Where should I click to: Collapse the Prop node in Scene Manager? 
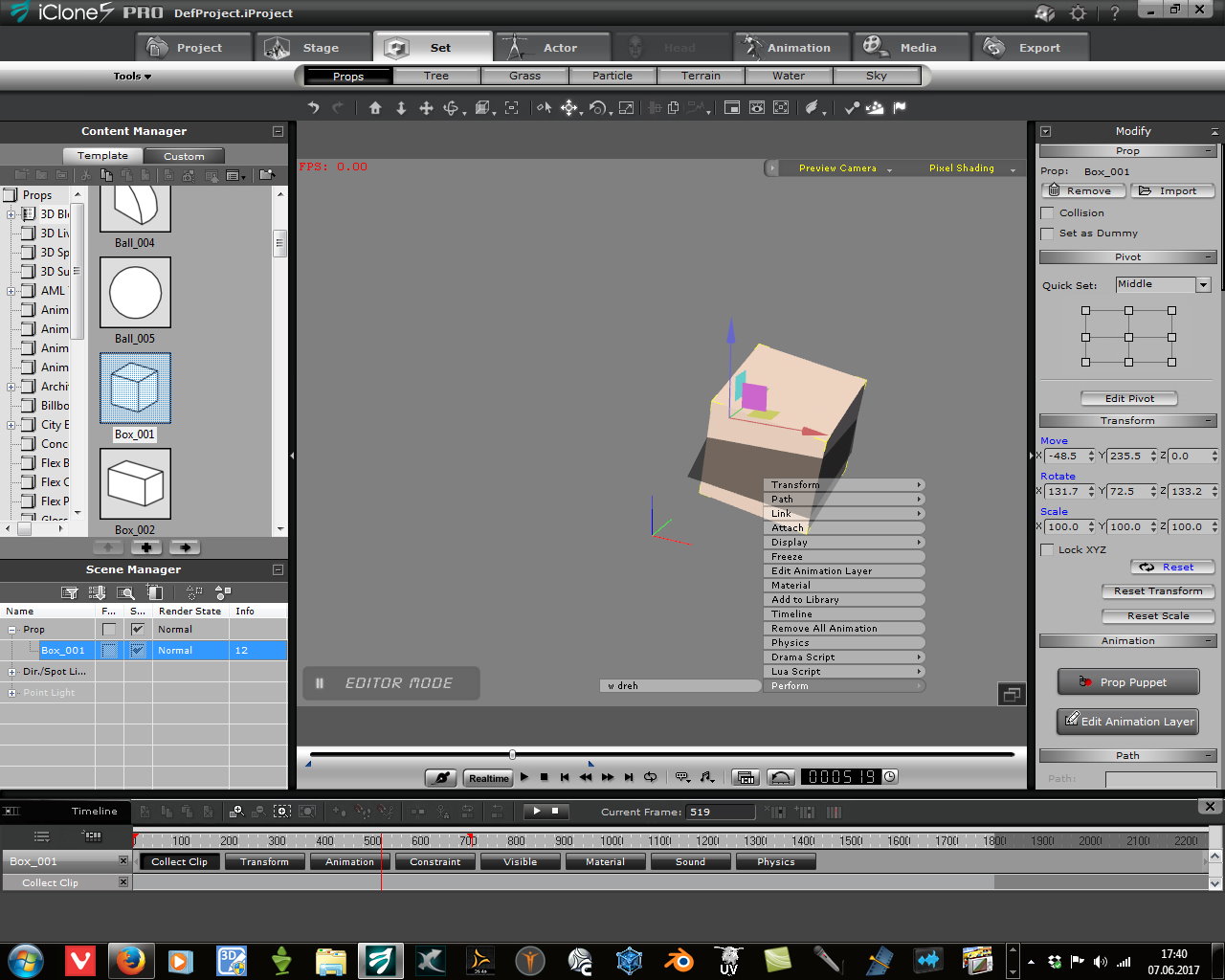11,630
